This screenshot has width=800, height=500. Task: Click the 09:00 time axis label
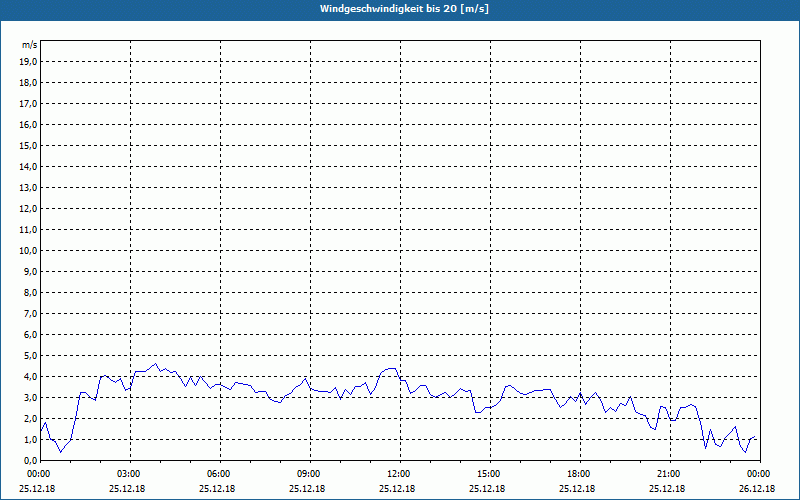[310, 474]
